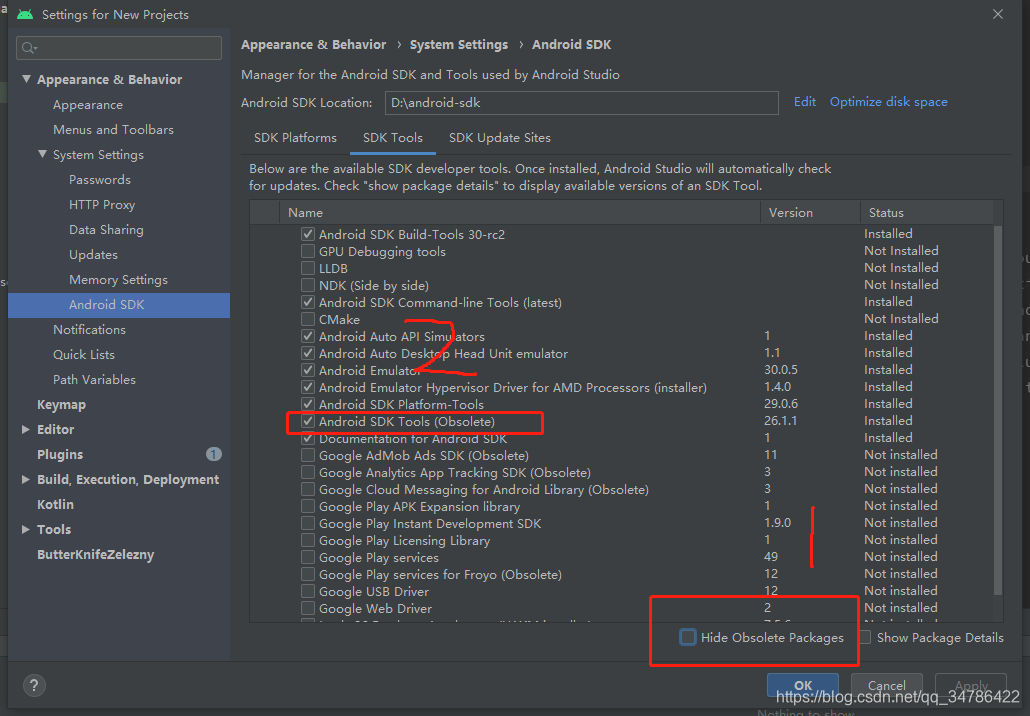
Task: Click the Apply button
Action: pyautogui.click(x=971, y=684)
